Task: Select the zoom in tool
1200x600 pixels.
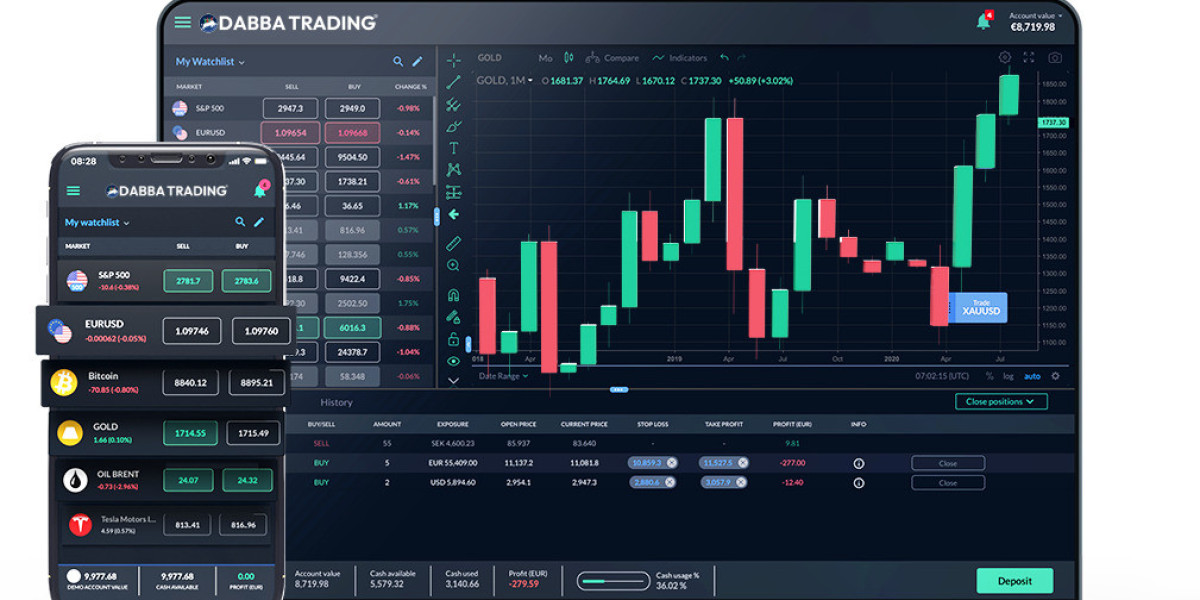Action: pyautogui.click(x=453, y=266)
